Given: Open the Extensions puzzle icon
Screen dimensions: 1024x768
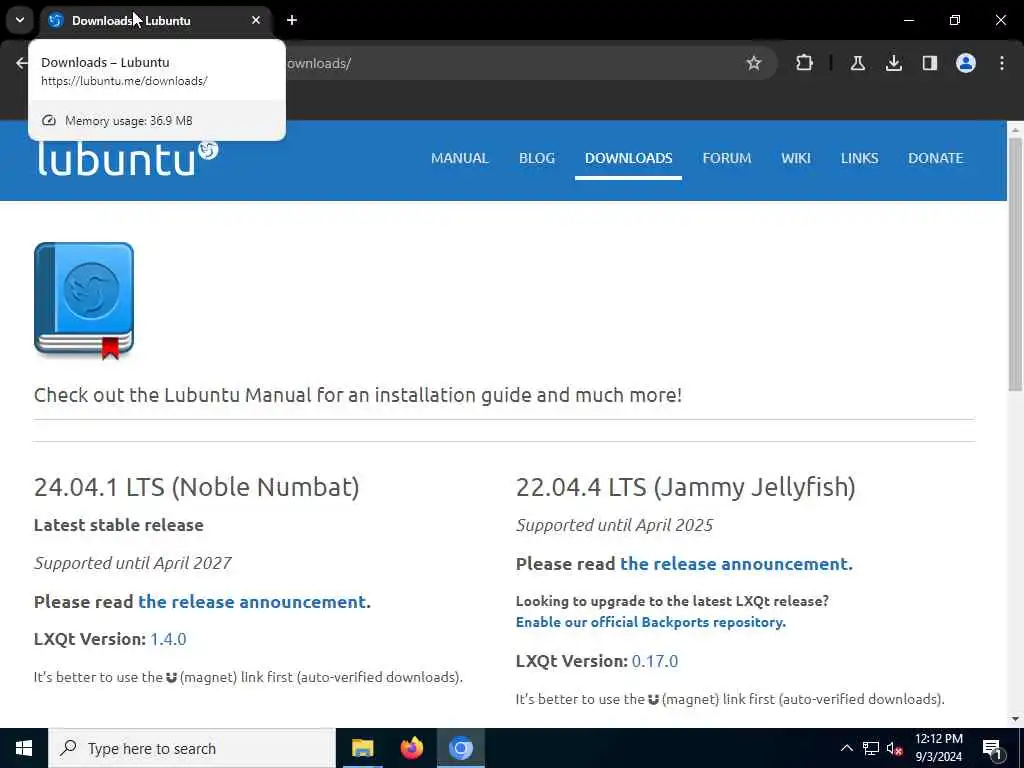Looking at the screenshot, I should 805,63.
